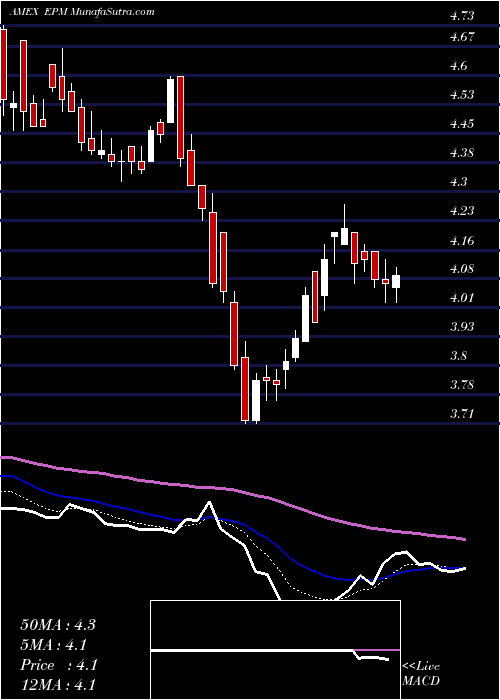The width and height of the screenshot is (500, 700).
Task: Select the 4.6 price axis label
Action: click(x=459, y=66)
